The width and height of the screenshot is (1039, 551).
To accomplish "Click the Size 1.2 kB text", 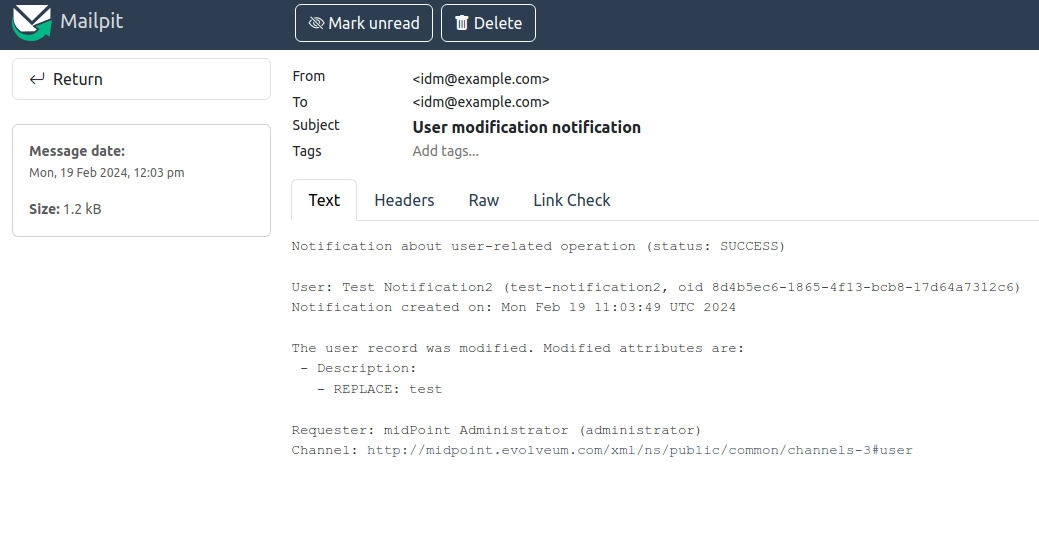I will [65, 209].
